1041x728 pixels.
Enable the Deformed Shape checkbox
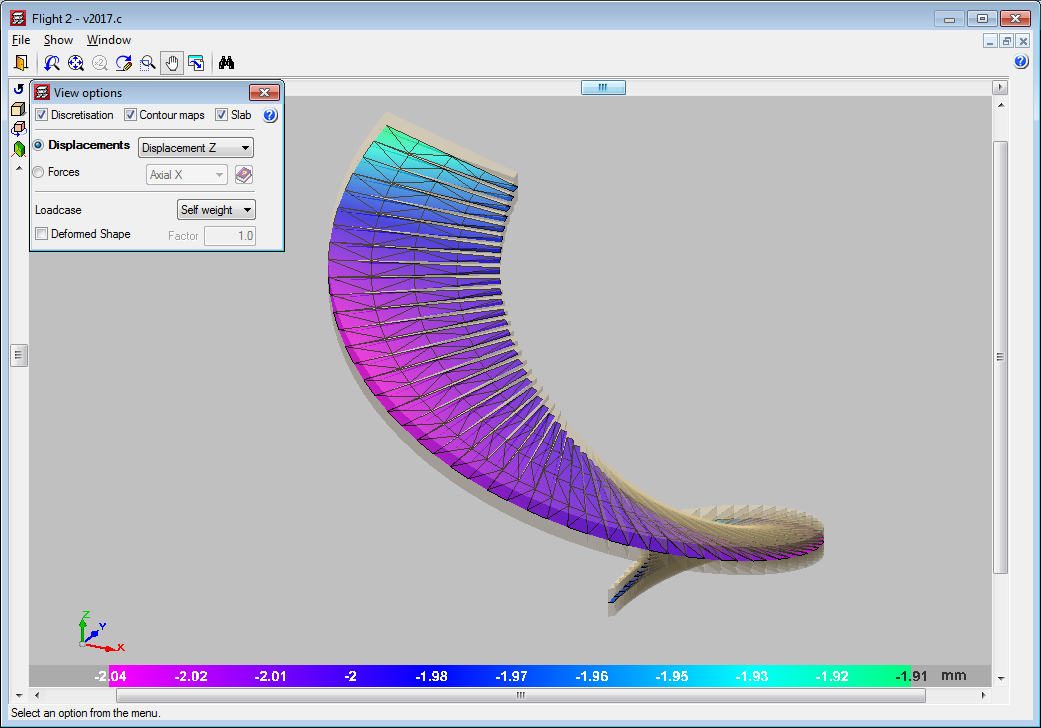41,234
